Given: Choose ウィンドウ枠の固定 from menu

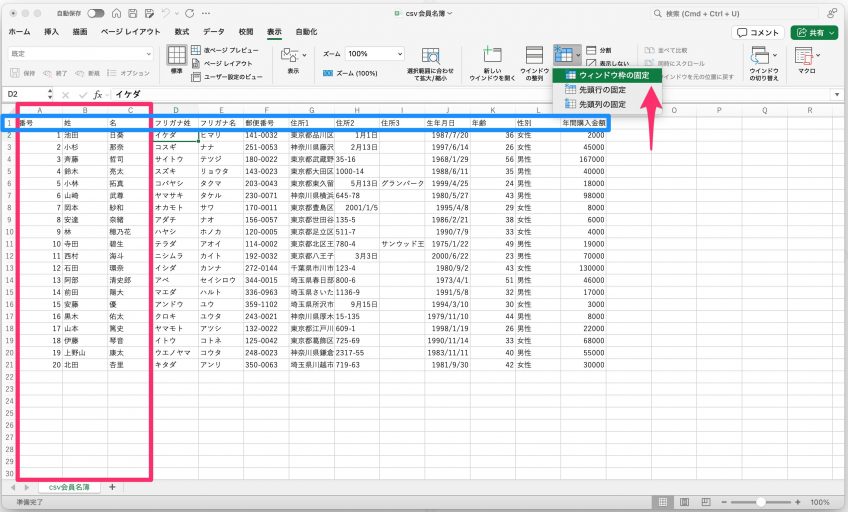Looking at the screenshot, I should 608,75.
